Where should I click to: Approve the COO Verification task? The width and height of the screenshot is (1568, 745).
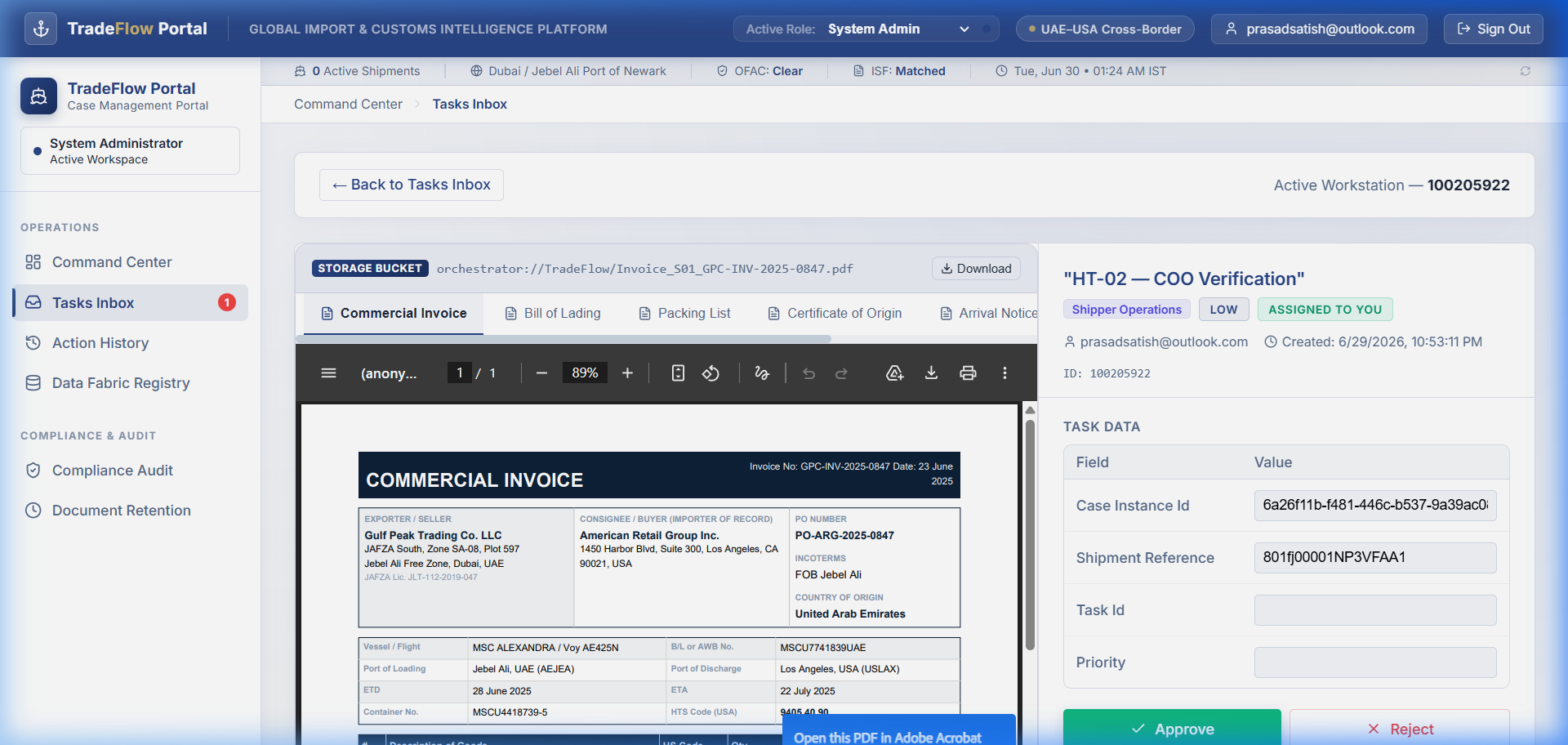pos(1172,728)
